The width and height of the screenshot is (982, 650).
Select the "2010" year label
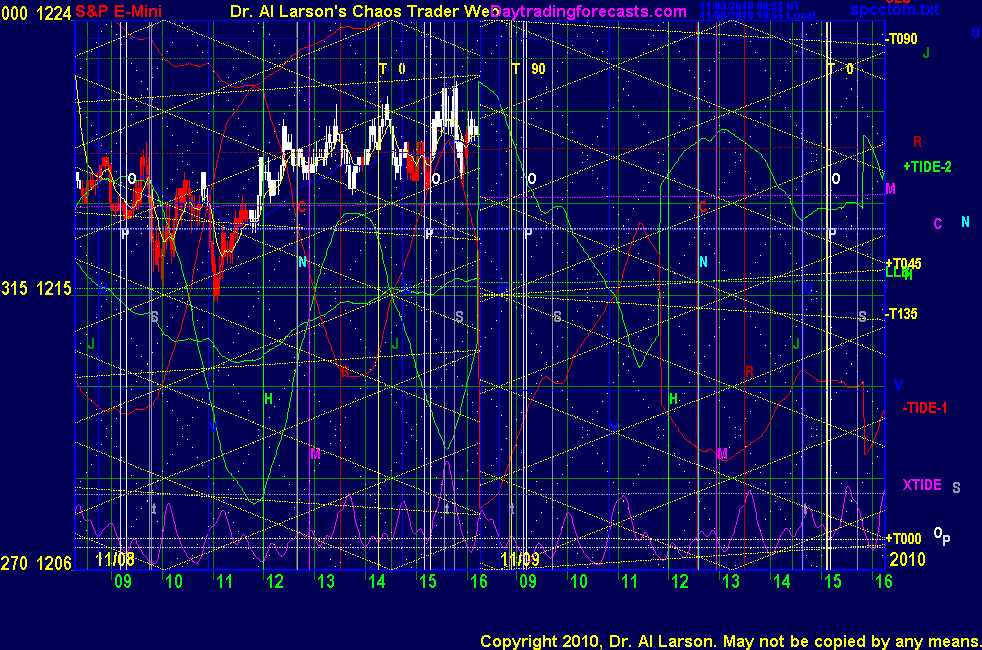(x=907, y=559)
